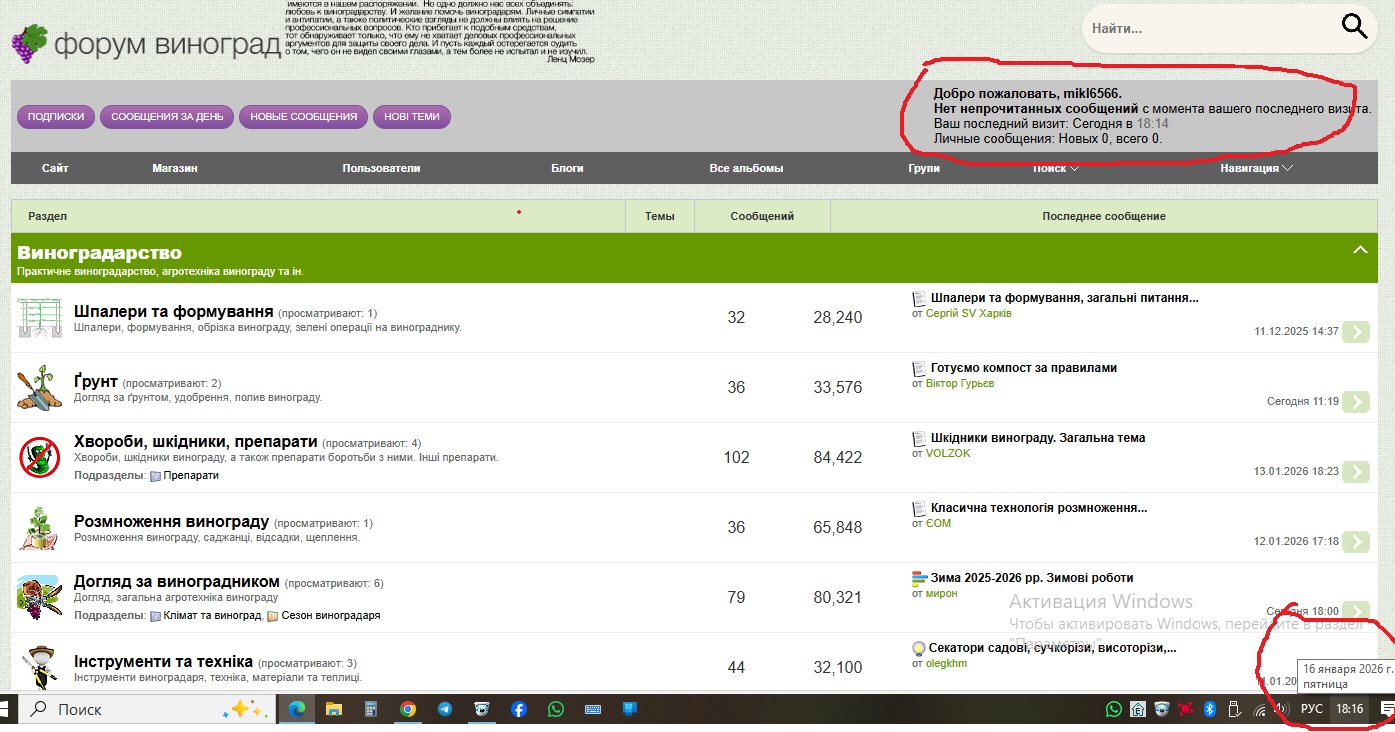Collapse the Виноградарство category section

pos(1359,249)
